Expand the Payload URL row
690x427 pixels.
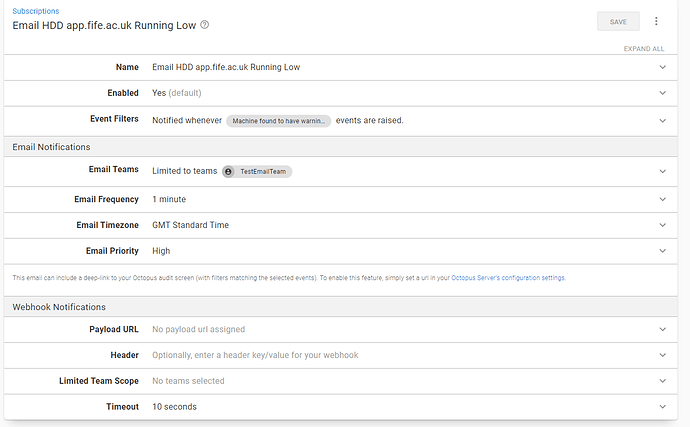(x=662, y=329)
